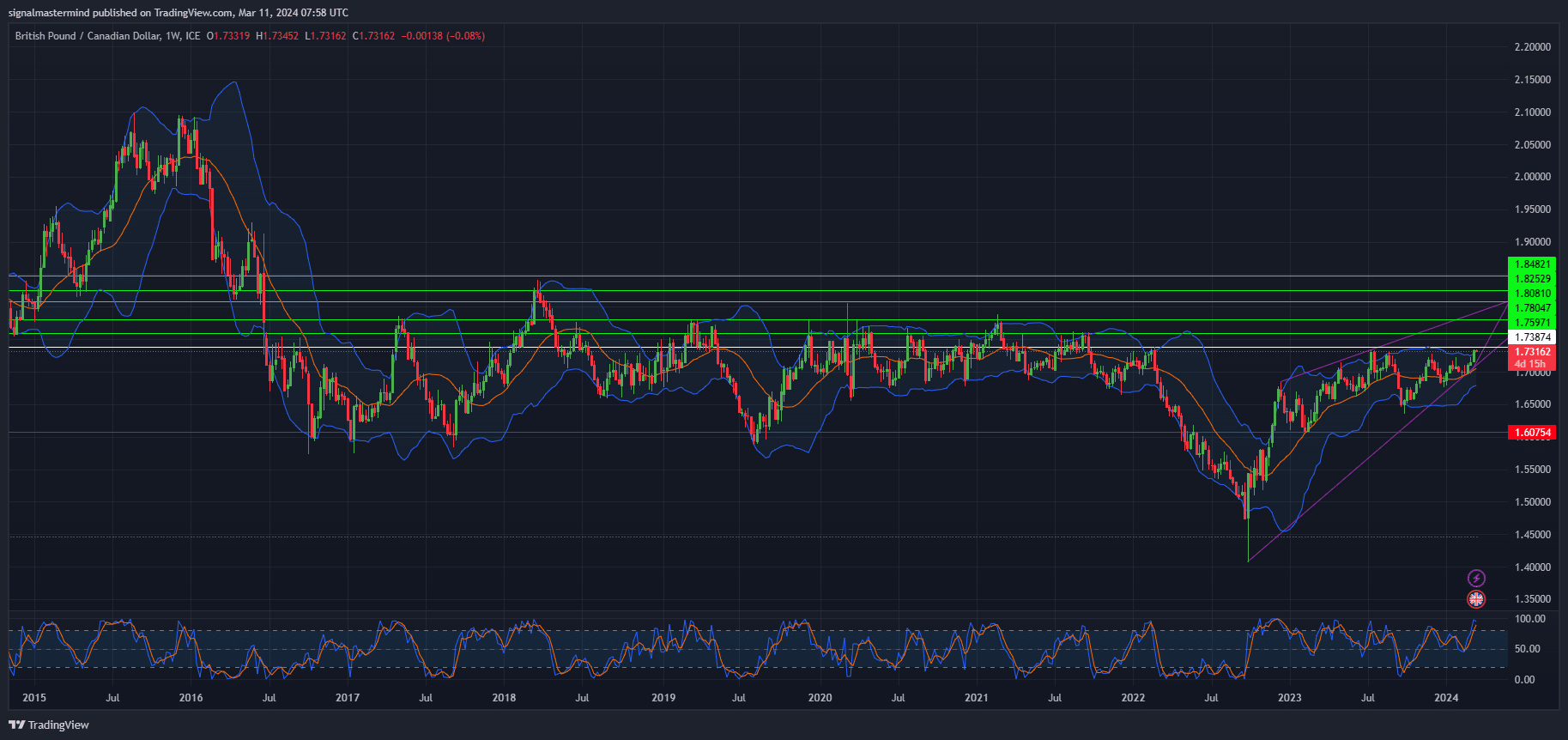Click the purple lightning bolt icon
Image resolution: width=1568 pixels, height=740 pixels.
click(1476, 579)
